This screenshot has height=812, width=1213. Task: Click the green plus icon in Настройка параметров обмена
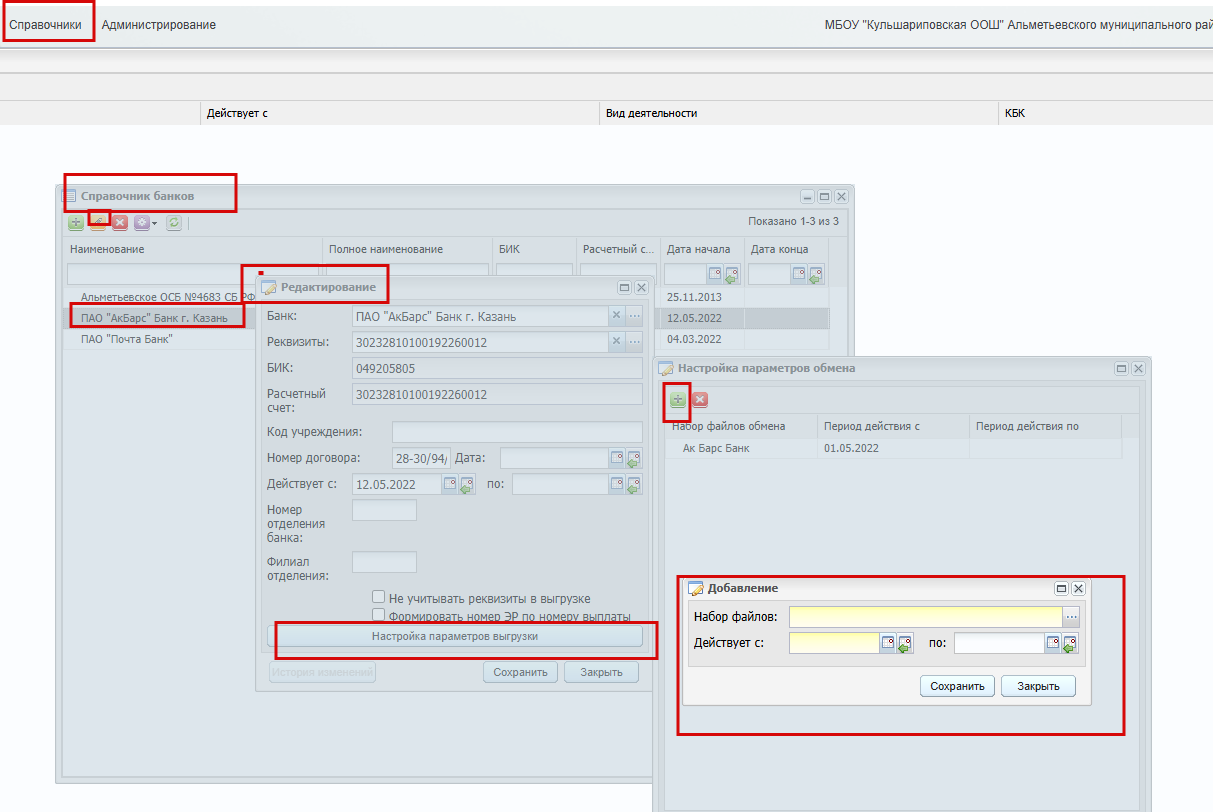pos(678,399)
